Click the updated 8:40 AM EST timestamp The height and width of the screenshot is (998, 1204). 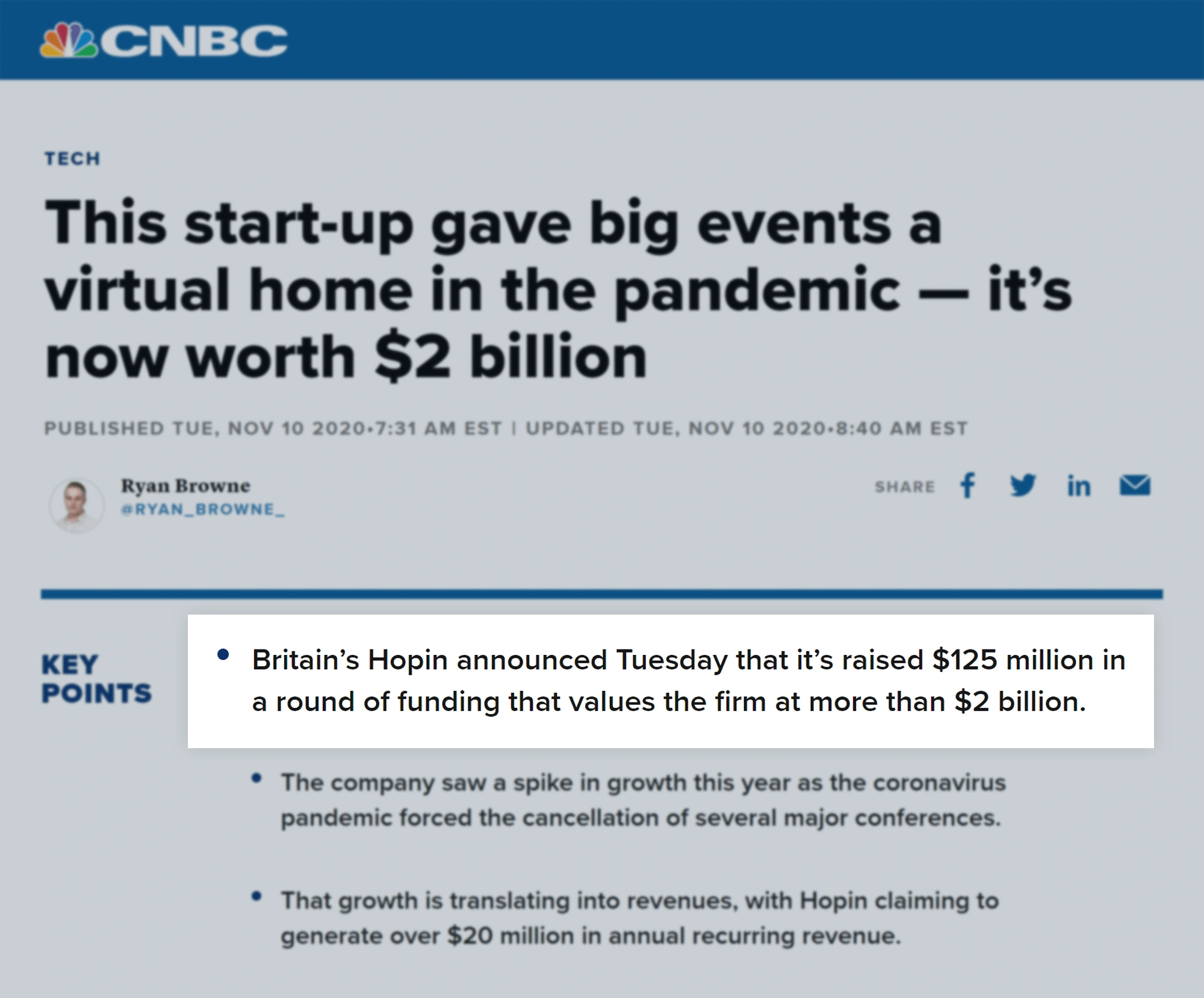pyautogui.click(x=746, y=428)
